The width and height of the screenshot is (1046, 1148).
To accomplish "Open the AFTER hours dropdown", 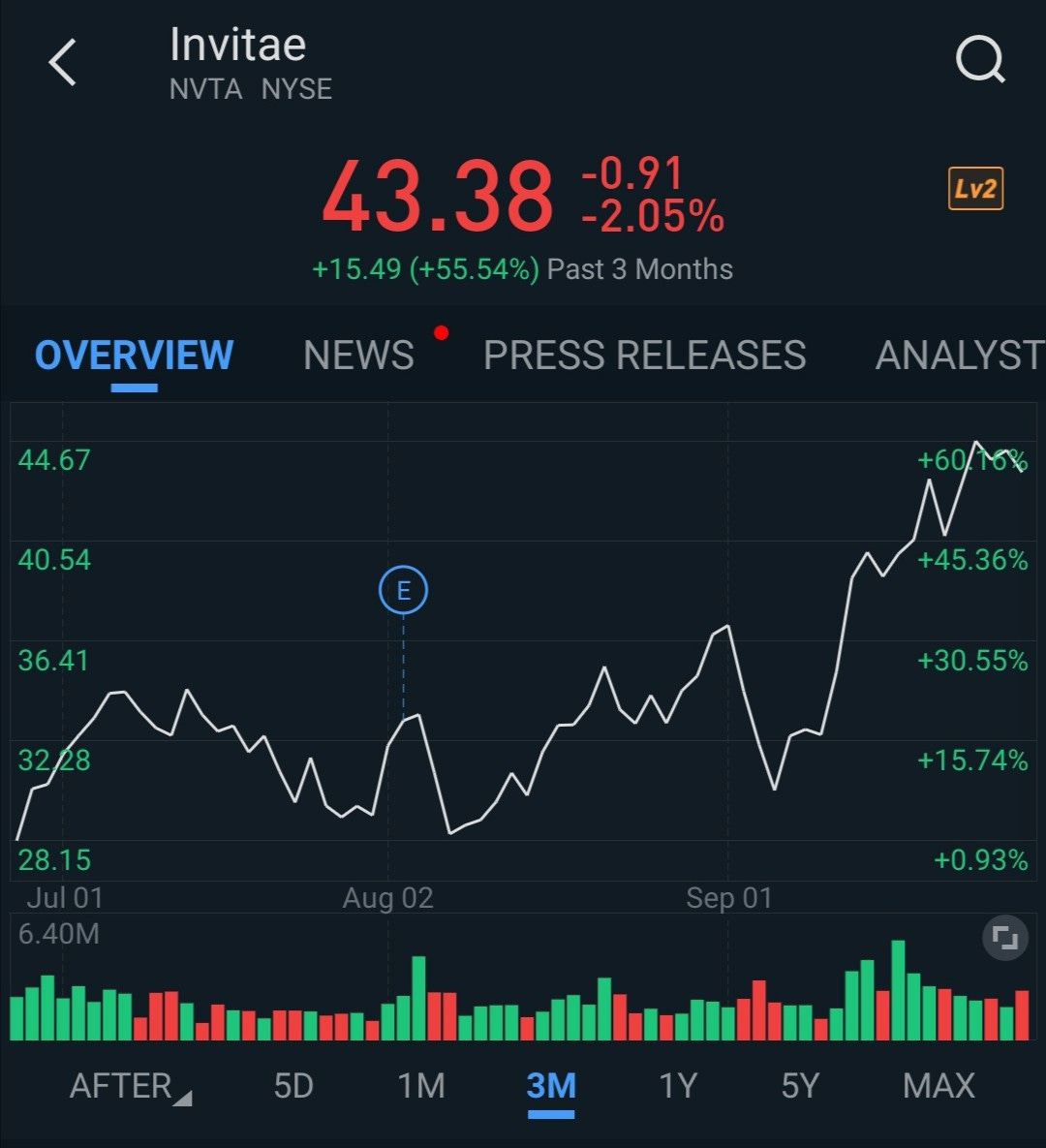I will click(131, 1086).
